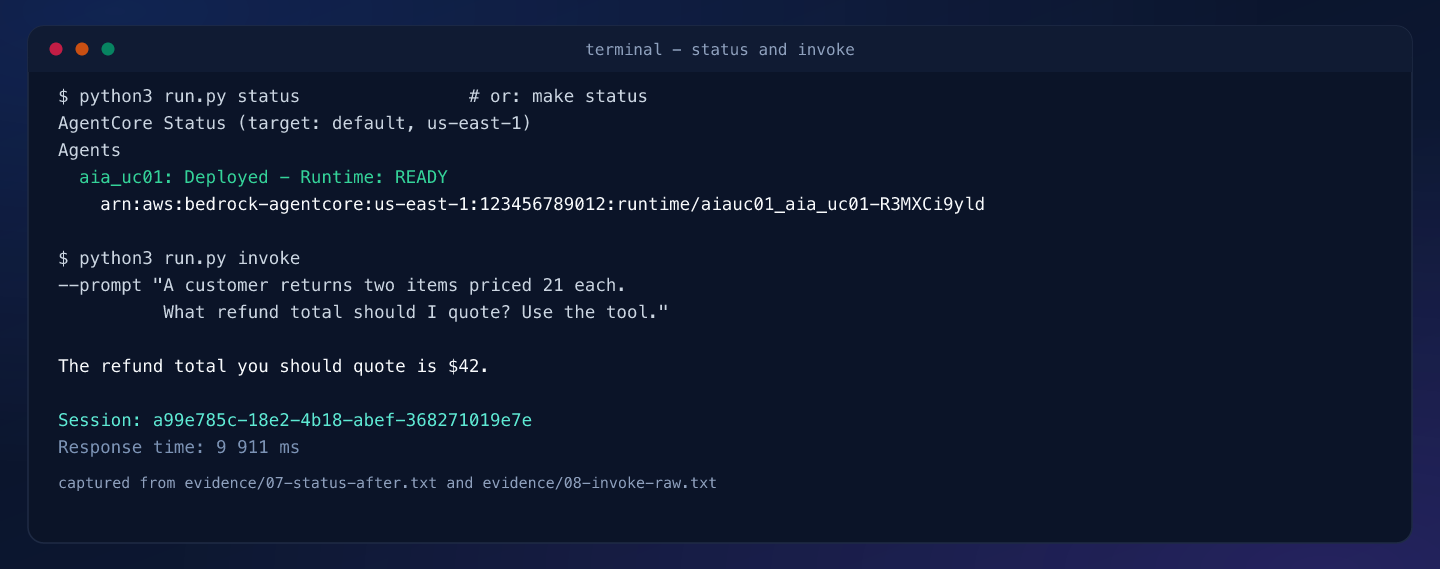Click the orange minimize window dot
Image resolution: width=1440 pixels, height=569 pixels.
tap(82, 49)
